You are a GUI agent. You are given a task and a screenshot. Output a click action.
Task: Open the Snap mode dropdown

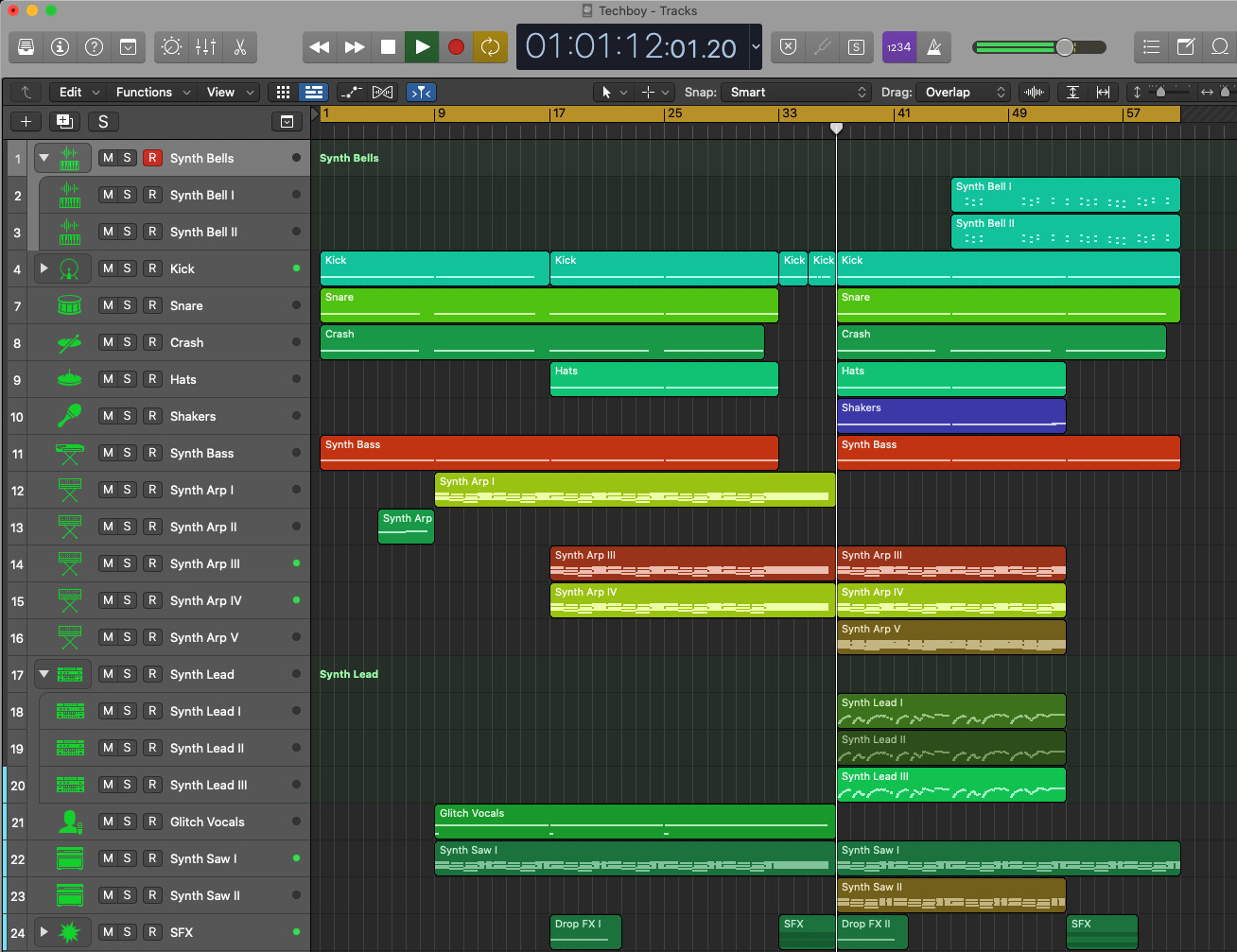coord(797,92)
